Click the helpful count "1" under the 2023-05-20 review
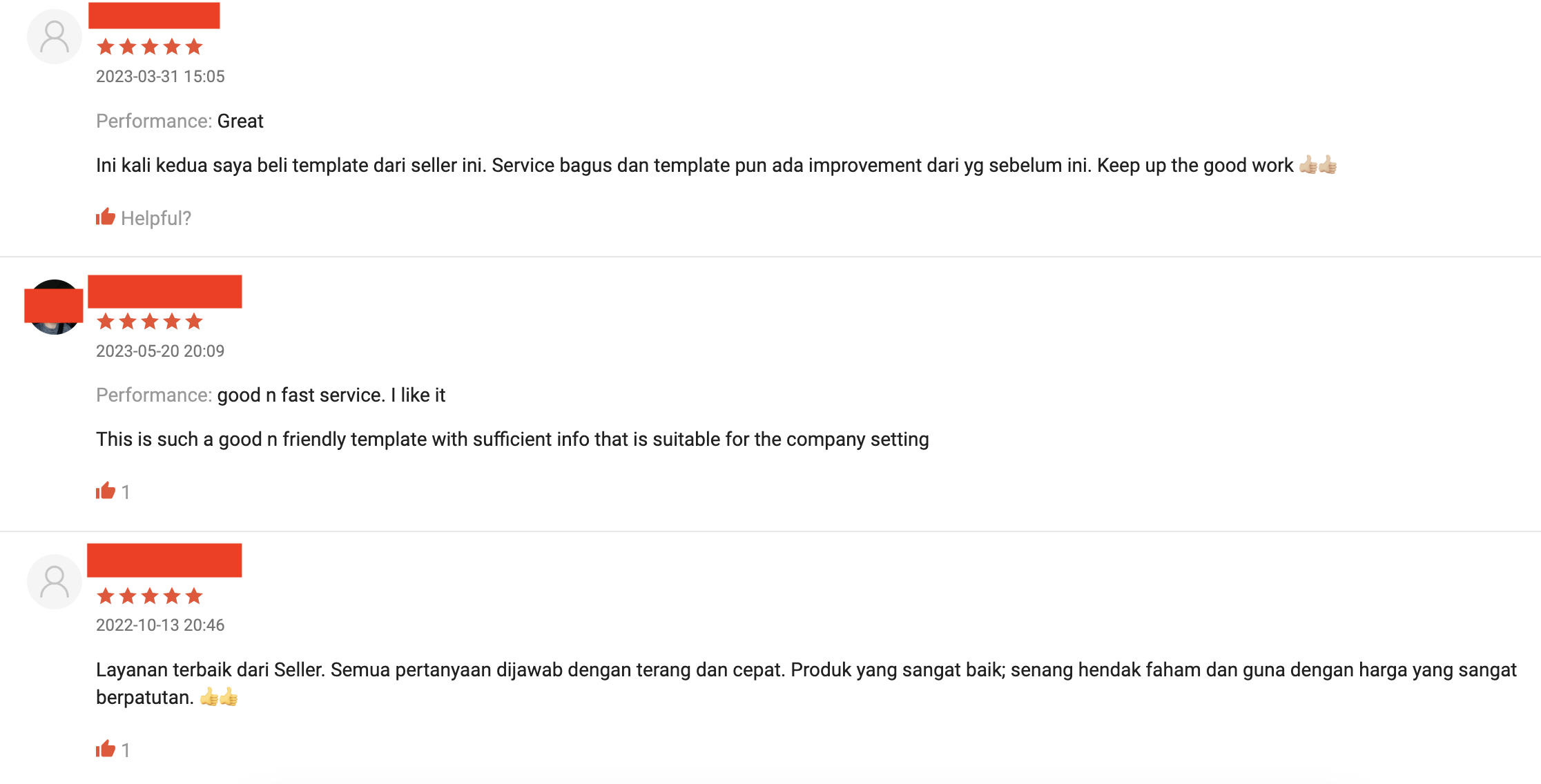Viewport: 1541px width, 784px height. 126,492
